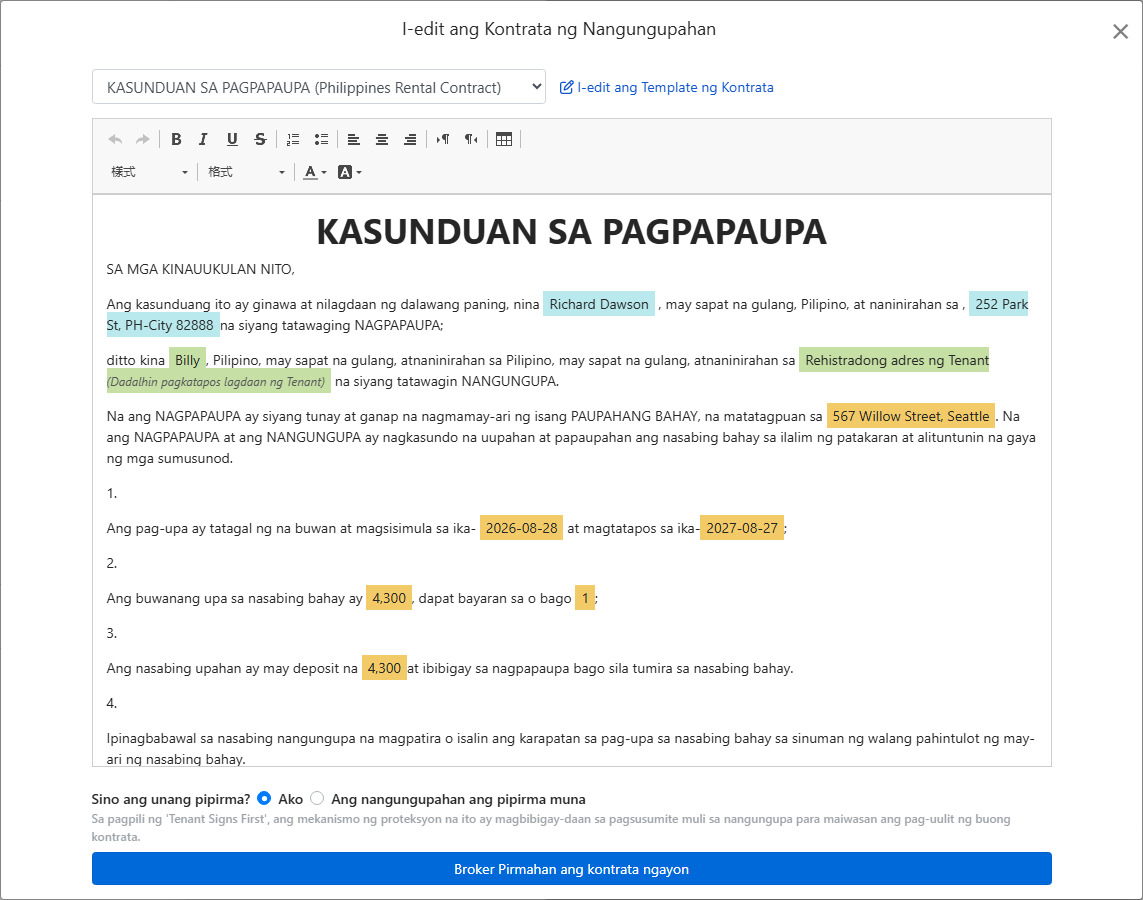Viewport: 1143px width, 900px height.
Task: Click the Richard Dawson landlord field
Action: click(598, 304)
